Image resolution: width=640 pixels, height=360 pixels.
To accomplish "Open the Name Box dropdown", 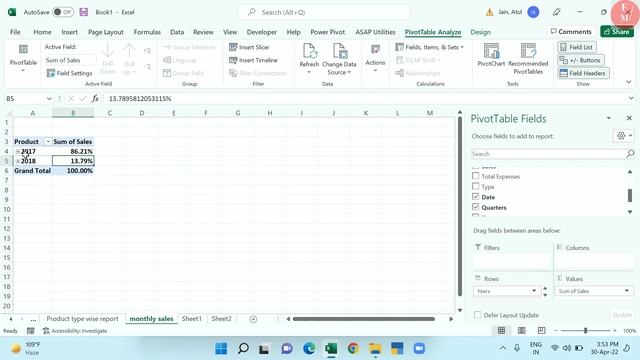I will 49,98.
